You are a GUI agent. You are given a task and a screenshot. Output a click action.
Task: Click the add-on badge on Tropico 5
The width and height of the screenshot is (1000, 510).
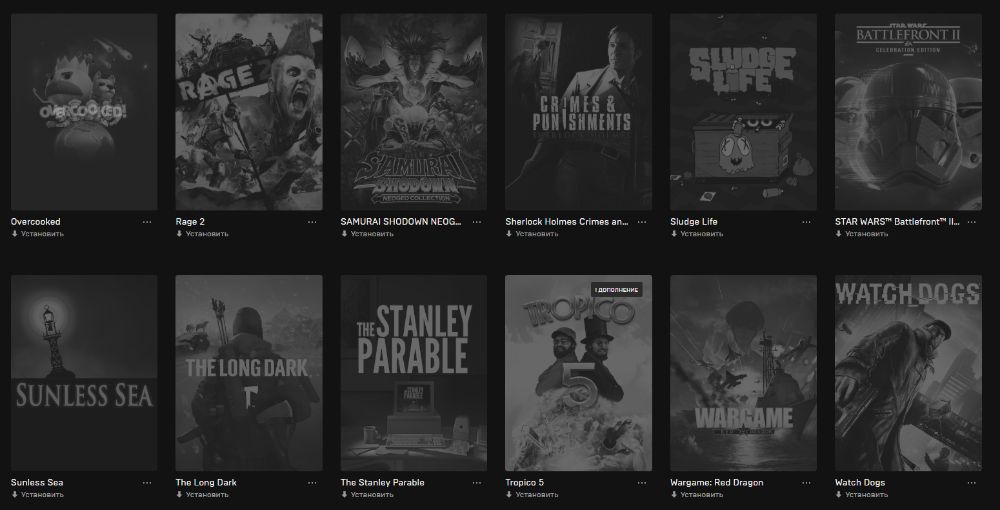pos(617,290)
